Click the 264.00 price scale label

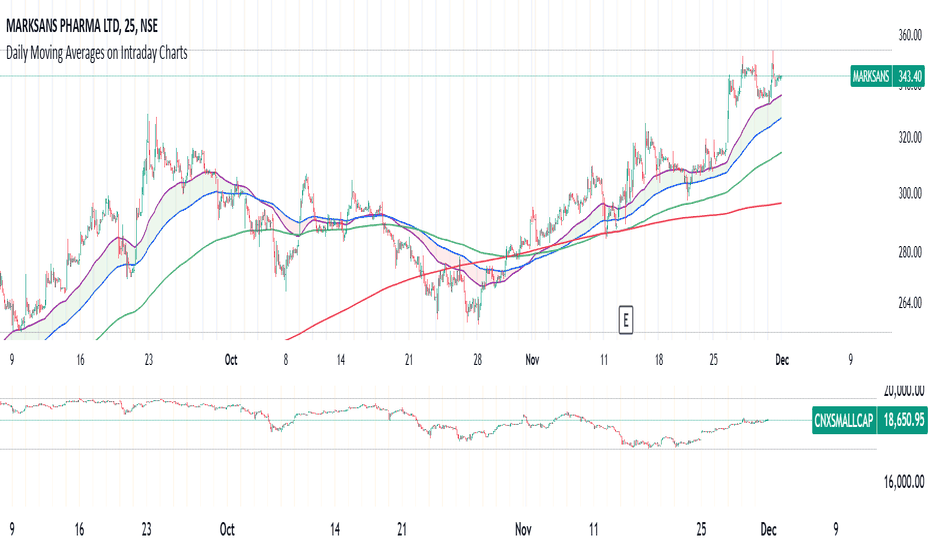pyautogui.click(x=910, y=303)
